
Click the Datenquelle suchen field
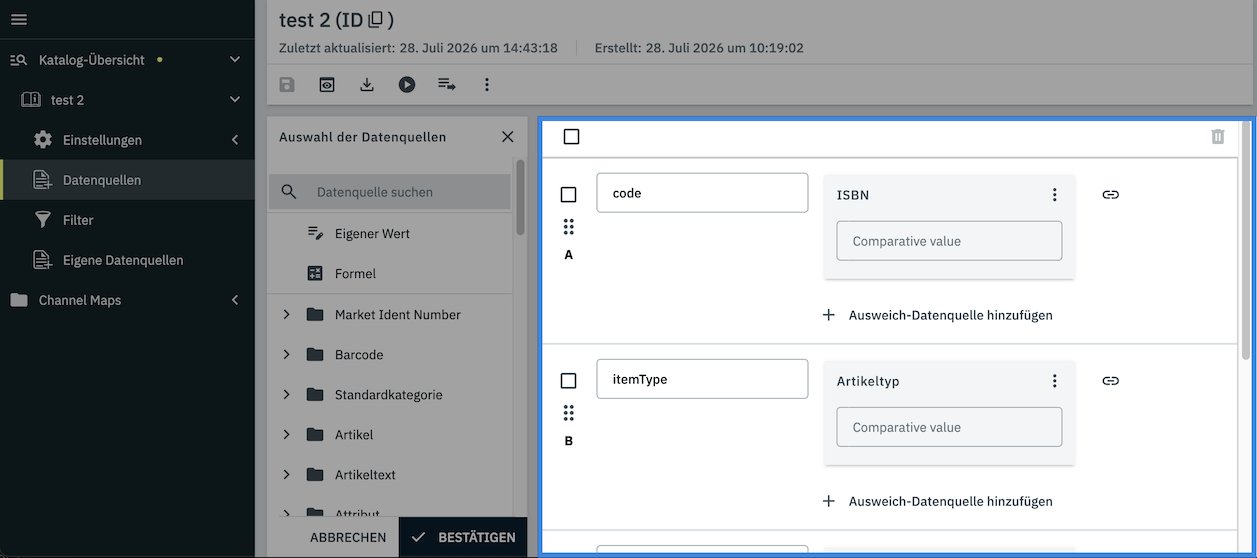[x=389, y=192]
